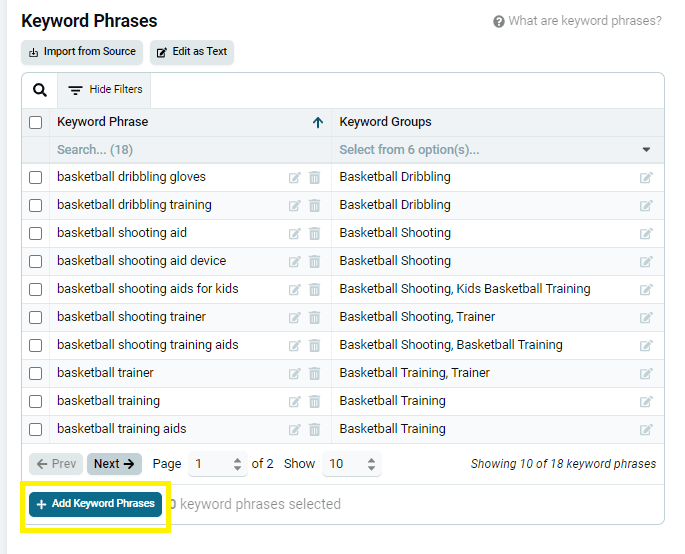Image resolution: width=685 pixels, height=554 pixels.
Task: Click Import from Source
Action: coord(82,52)
